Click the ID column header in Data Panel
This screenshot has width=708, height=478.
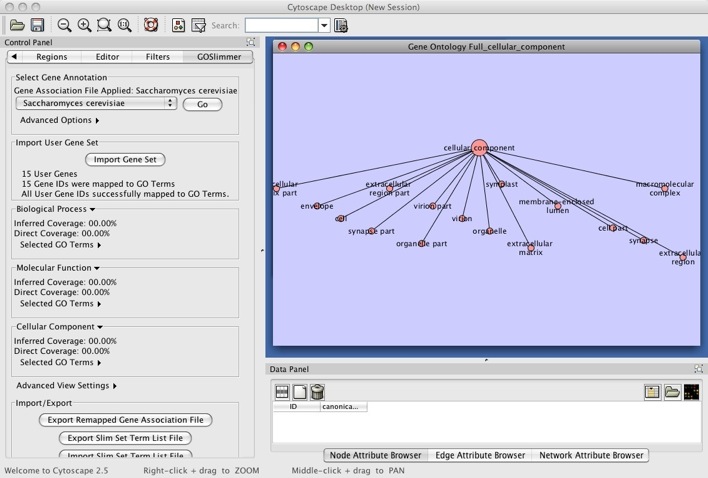pyautogui.click(x=293, y=407)
